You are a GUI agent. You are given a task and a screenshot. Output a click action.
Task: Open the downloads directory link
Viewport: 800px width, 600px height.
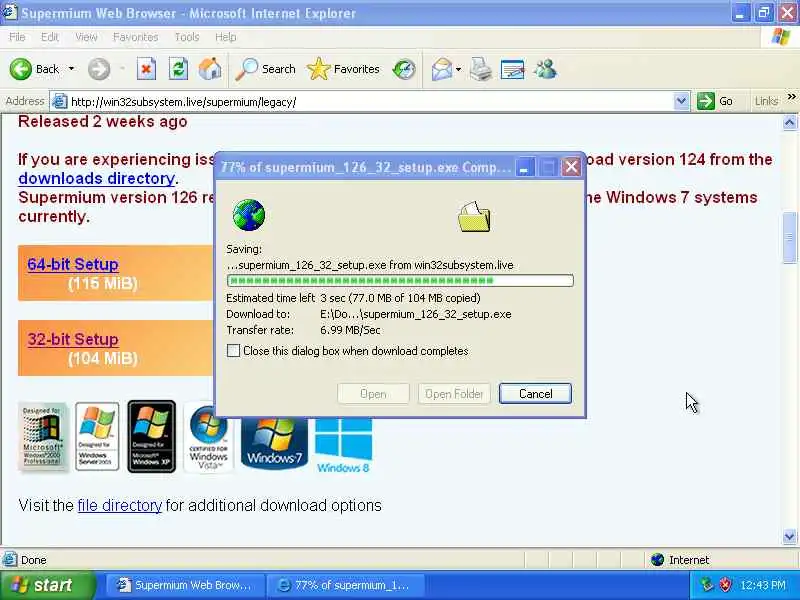point(96,179)
